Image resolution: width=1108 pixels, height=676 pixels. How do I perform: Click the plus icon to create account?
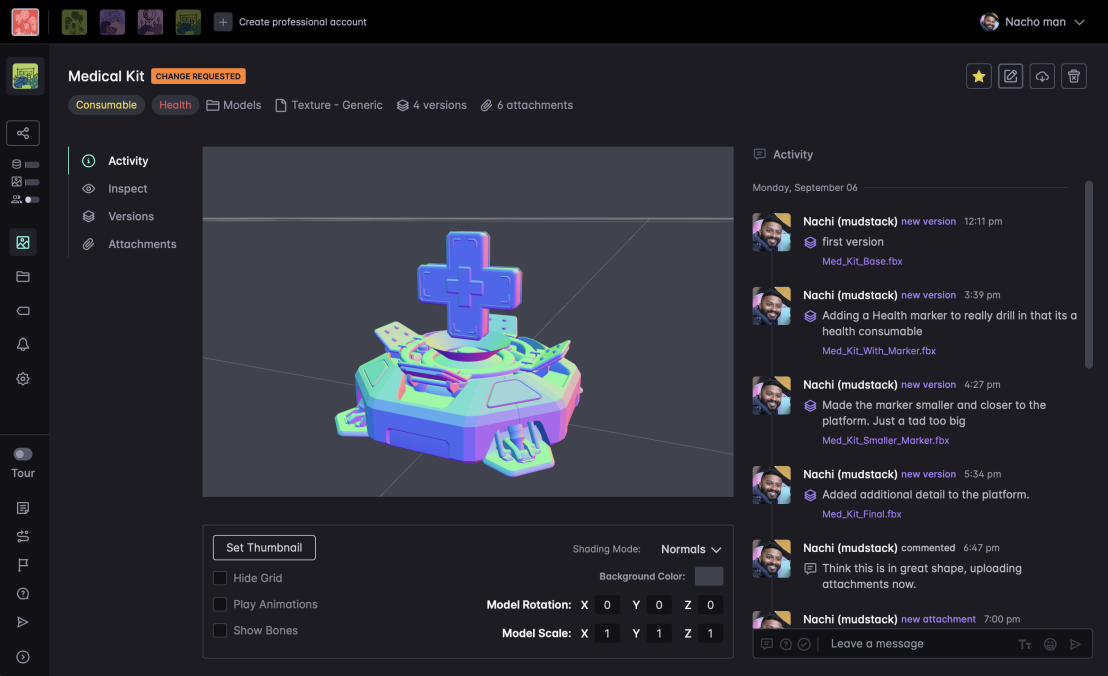point(223,22)
